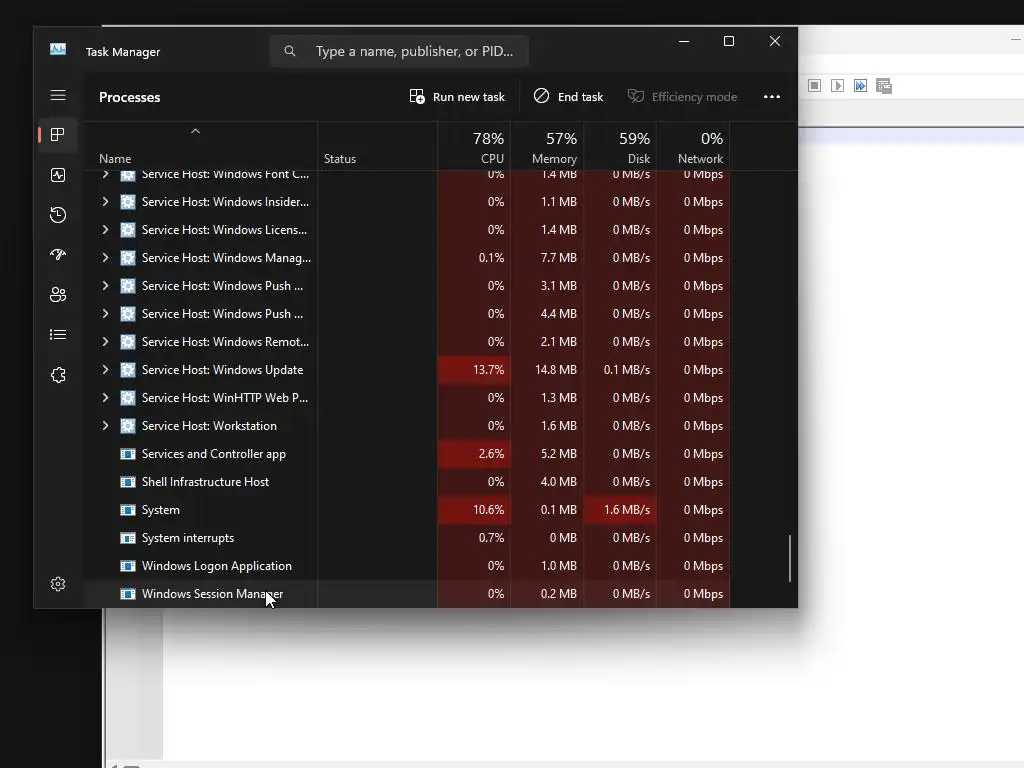The width and height of the screenshot is (1024, 768).
Task: Open App history from the sidebar
Action: [x=58, y=215]
